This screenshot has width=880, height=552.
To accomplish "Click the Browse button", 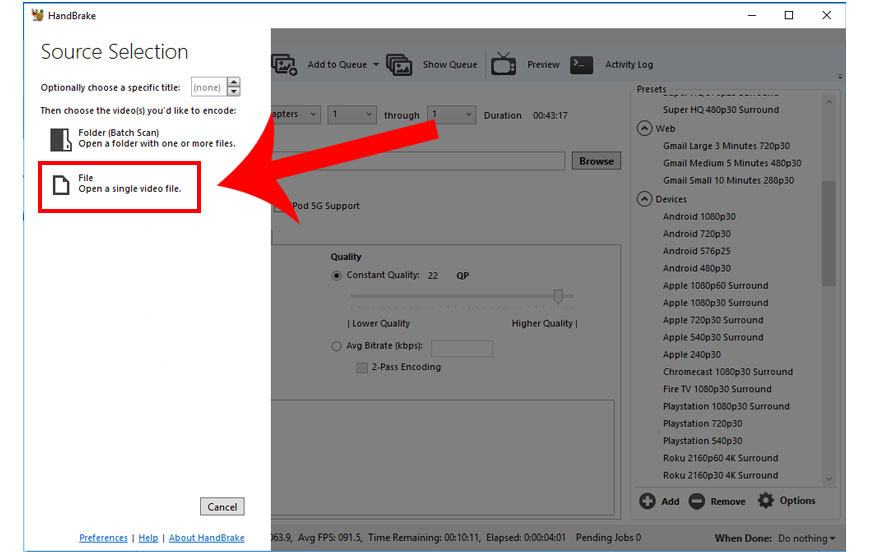I will pyautogui.click(x=596, y=161).
